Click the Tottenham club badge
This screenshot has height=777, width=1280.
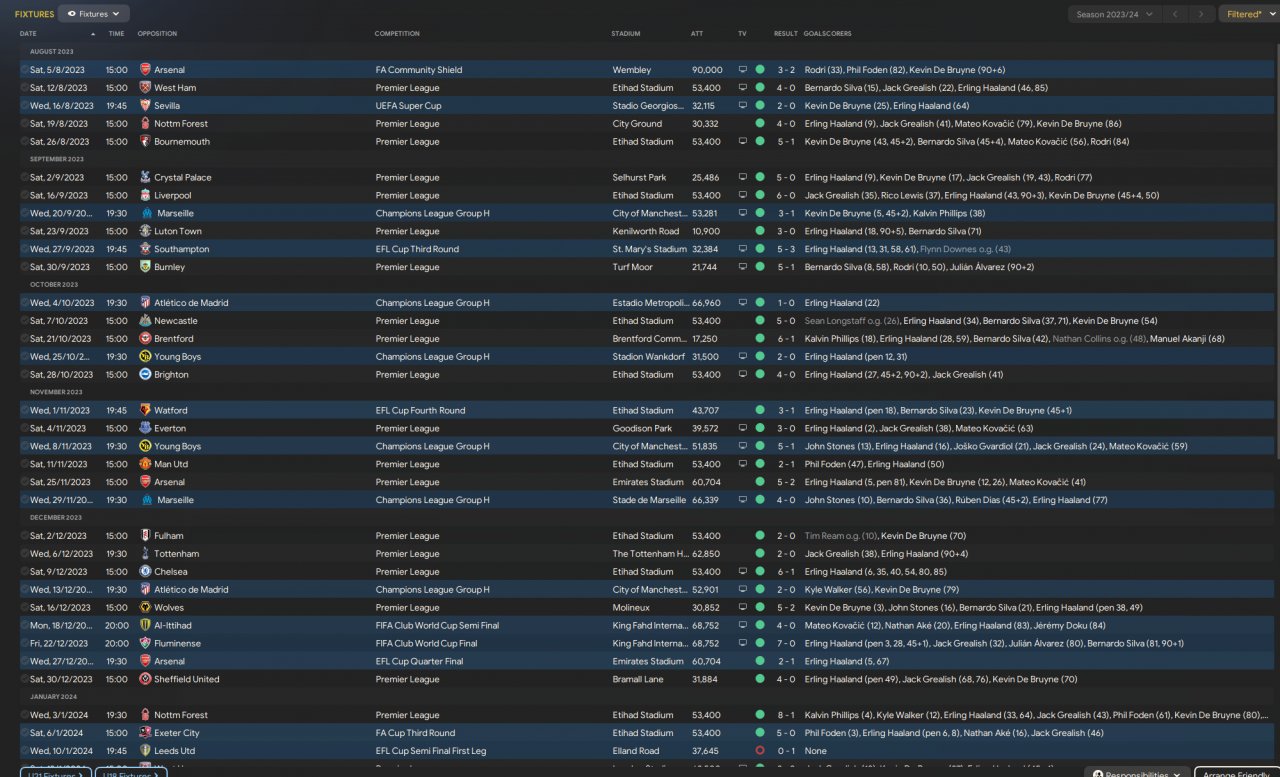tap(145, 554)
